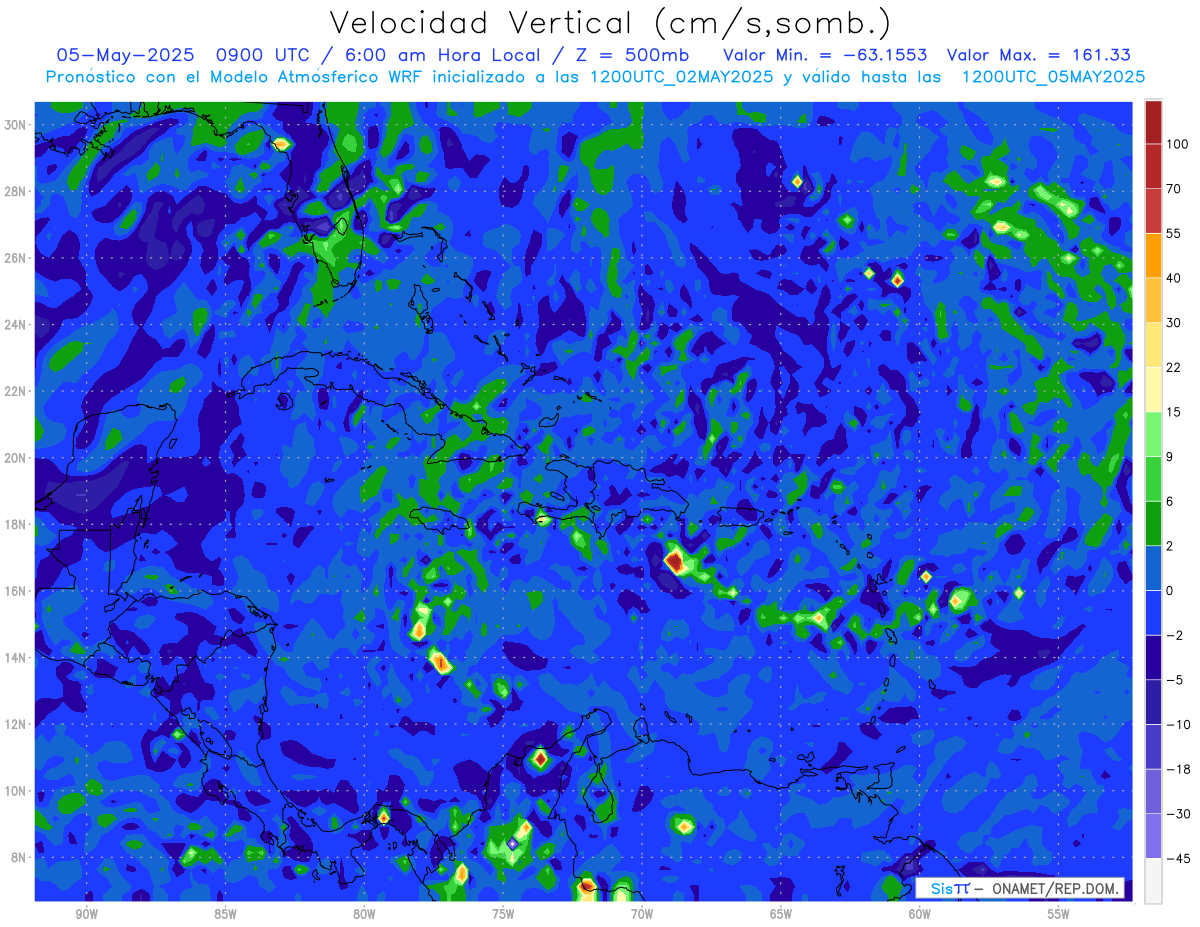The height and width of the screenshot is (927, 1200).
Task: Click the '90W' longitude label
Action: (87, 914)
